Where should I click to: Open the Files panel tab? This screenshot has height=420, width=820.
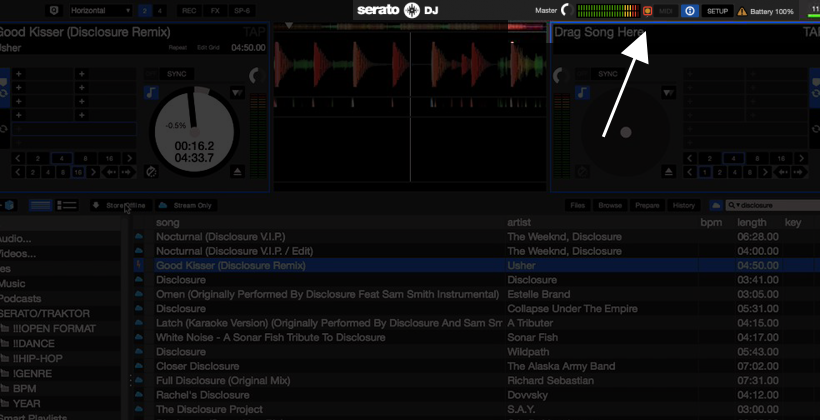[577, 206]
